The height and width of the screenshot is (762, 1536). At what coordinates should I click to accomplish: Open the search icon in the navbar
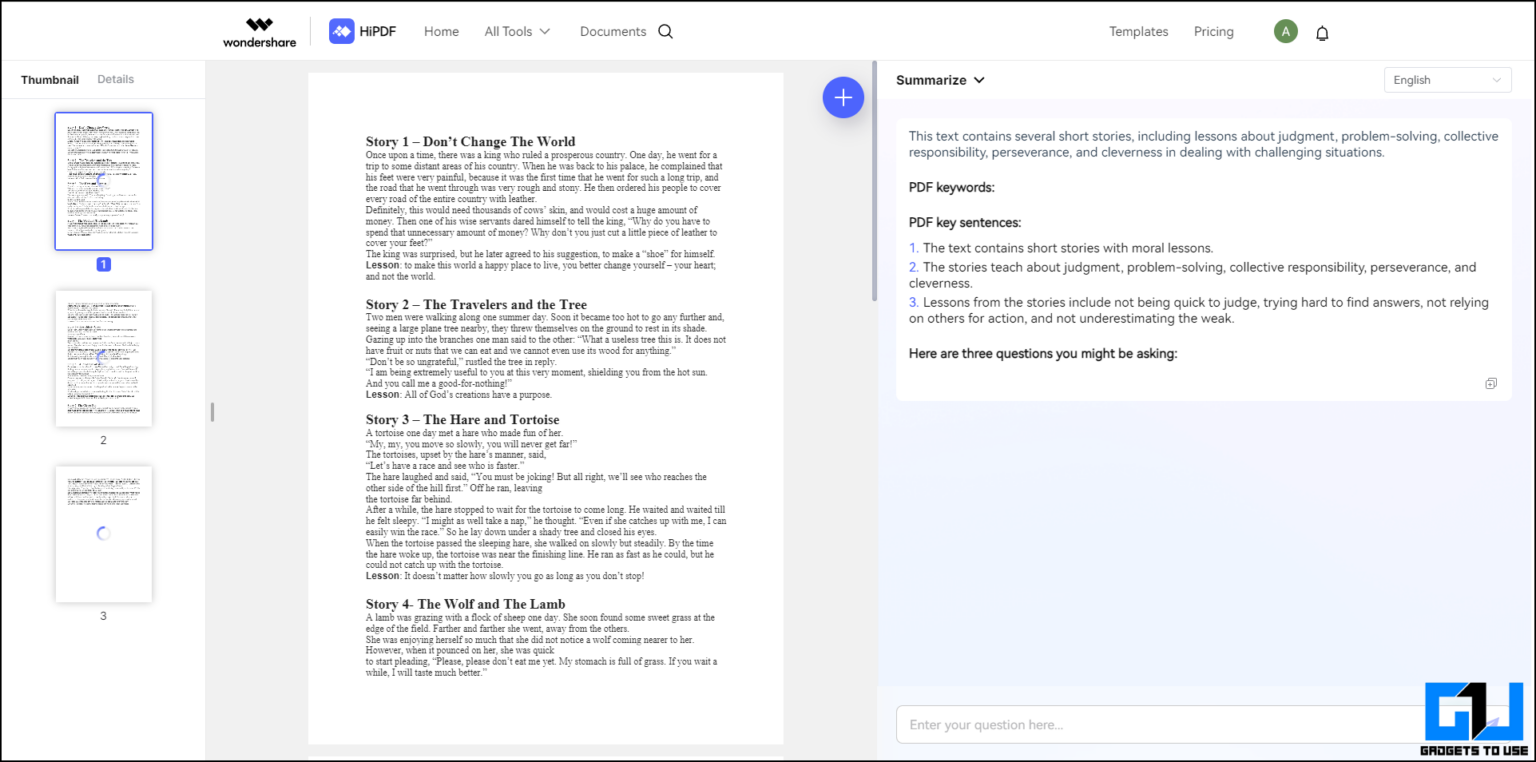(665, 31)
